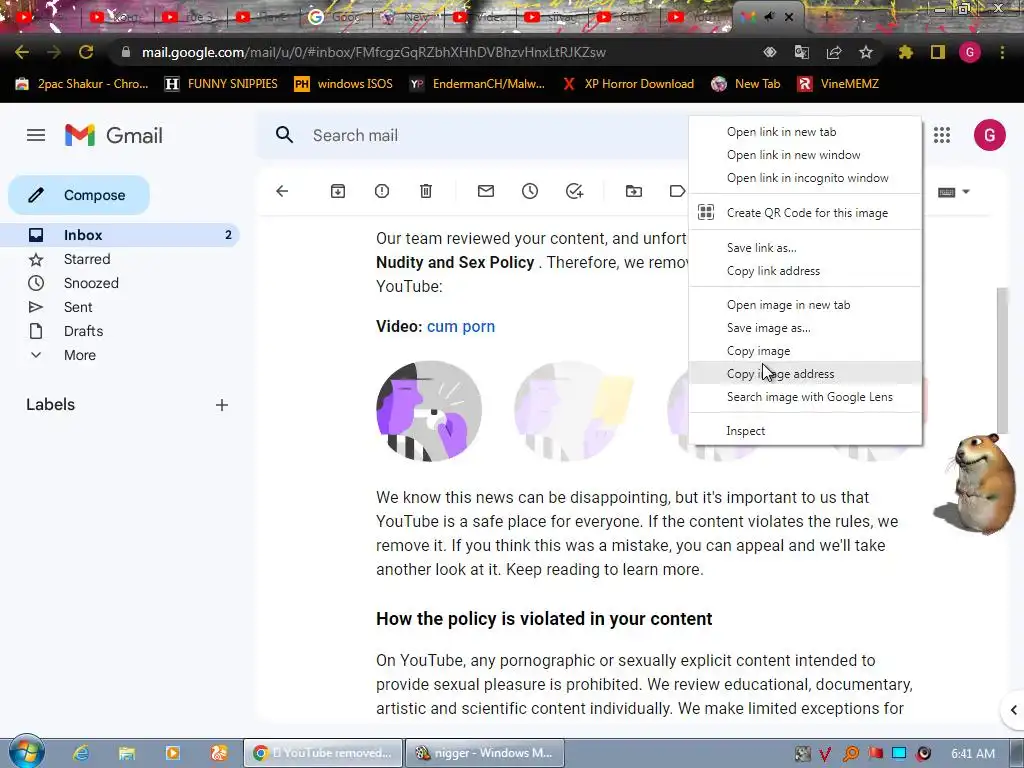1024x768 pixels.
Task: Choose Save image as...
Action: pyautogui.click(x=805, y=328)
